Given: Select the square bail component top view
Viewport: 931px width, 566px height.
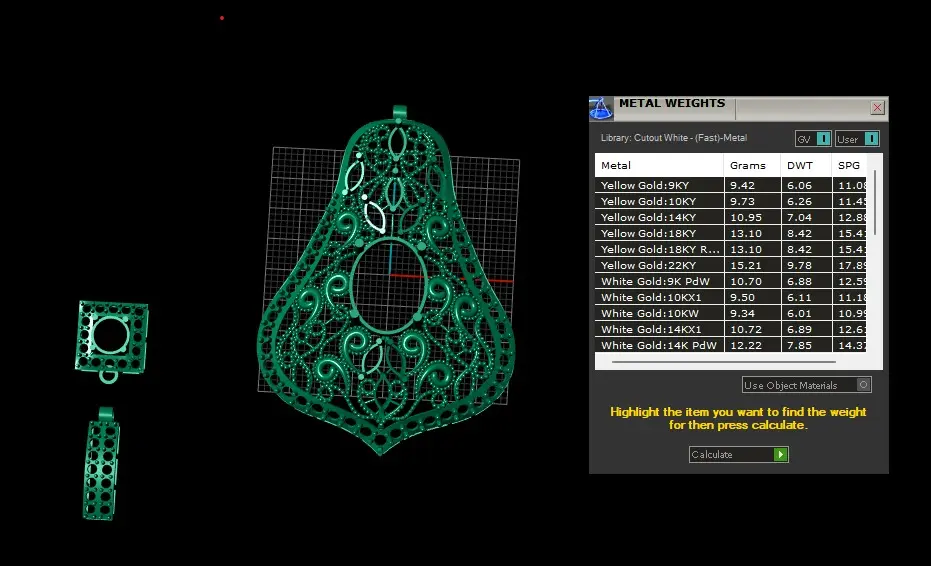Looking at the screenshot, I should coord(112,341).
